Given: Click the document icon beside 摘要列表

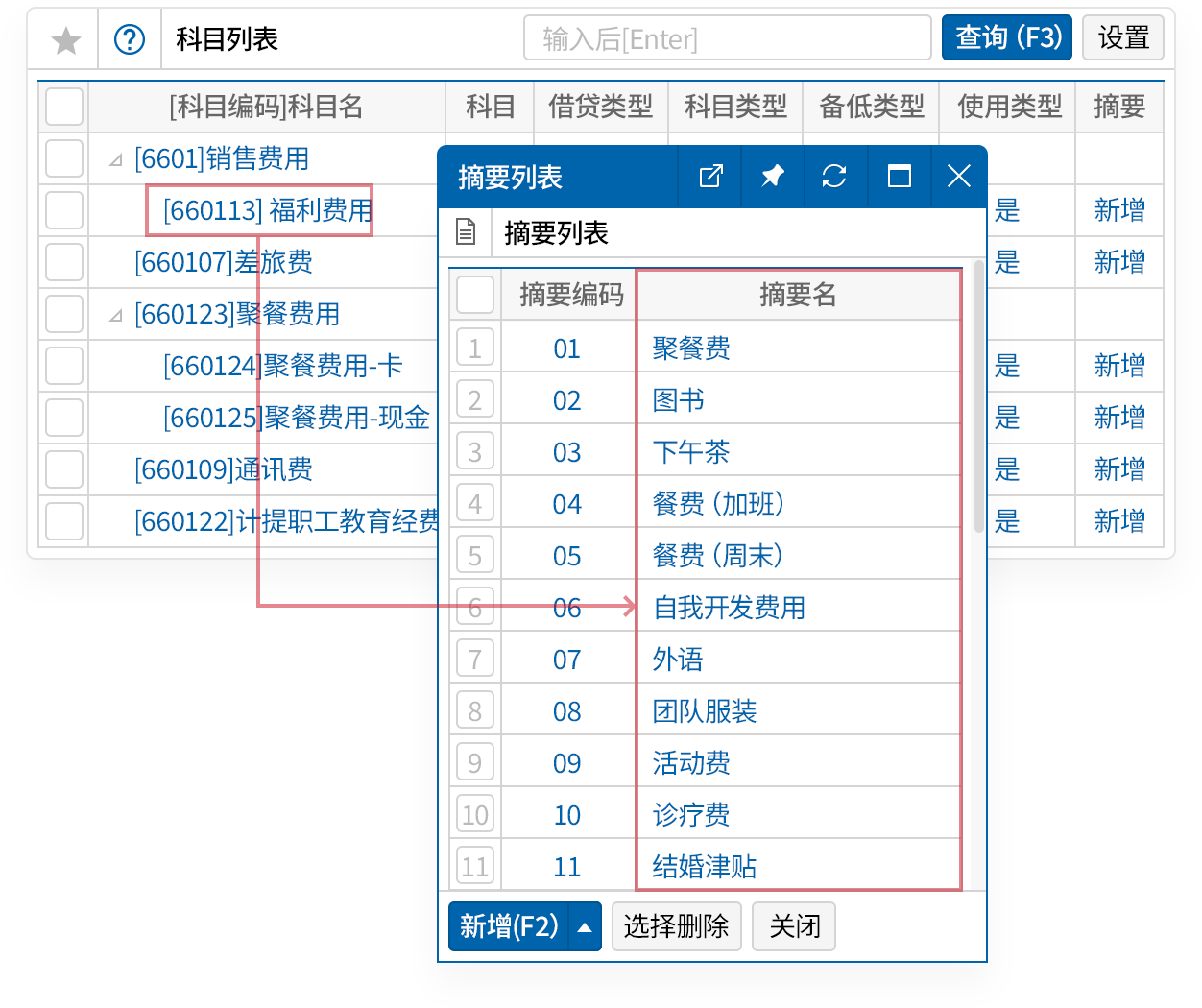Looking at the screenshot, I should pyautogui.click(x=467, y=232).
